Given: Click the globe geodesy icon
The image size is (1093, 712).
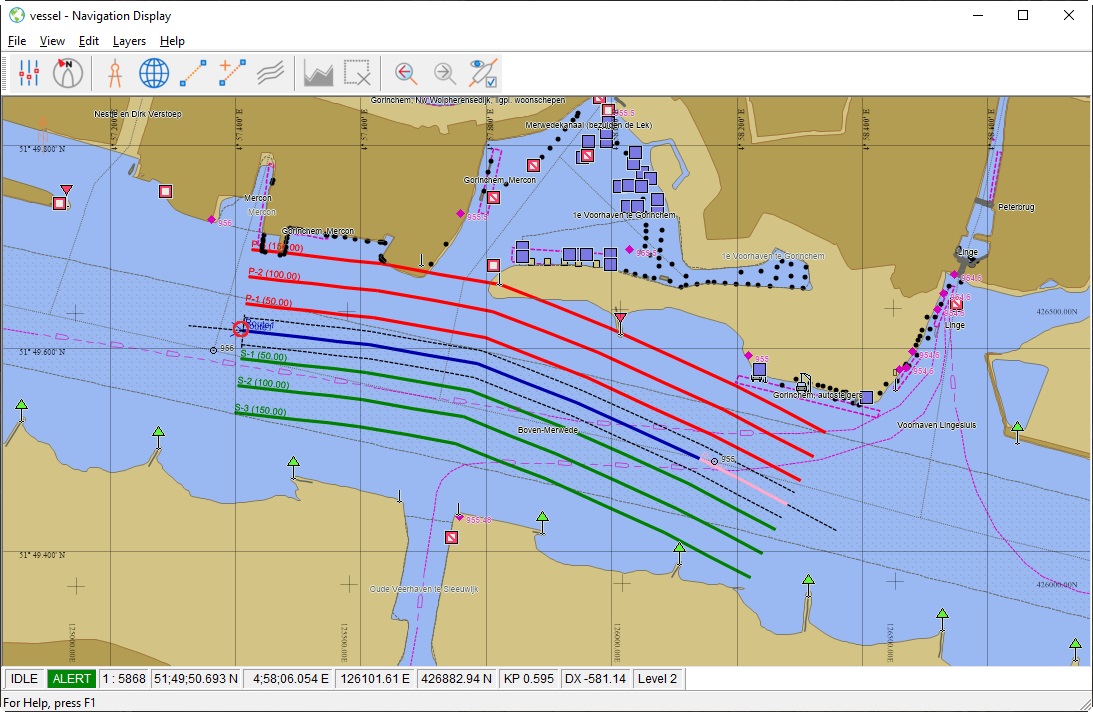Looking at the screenshot, I should pos(153,73).
